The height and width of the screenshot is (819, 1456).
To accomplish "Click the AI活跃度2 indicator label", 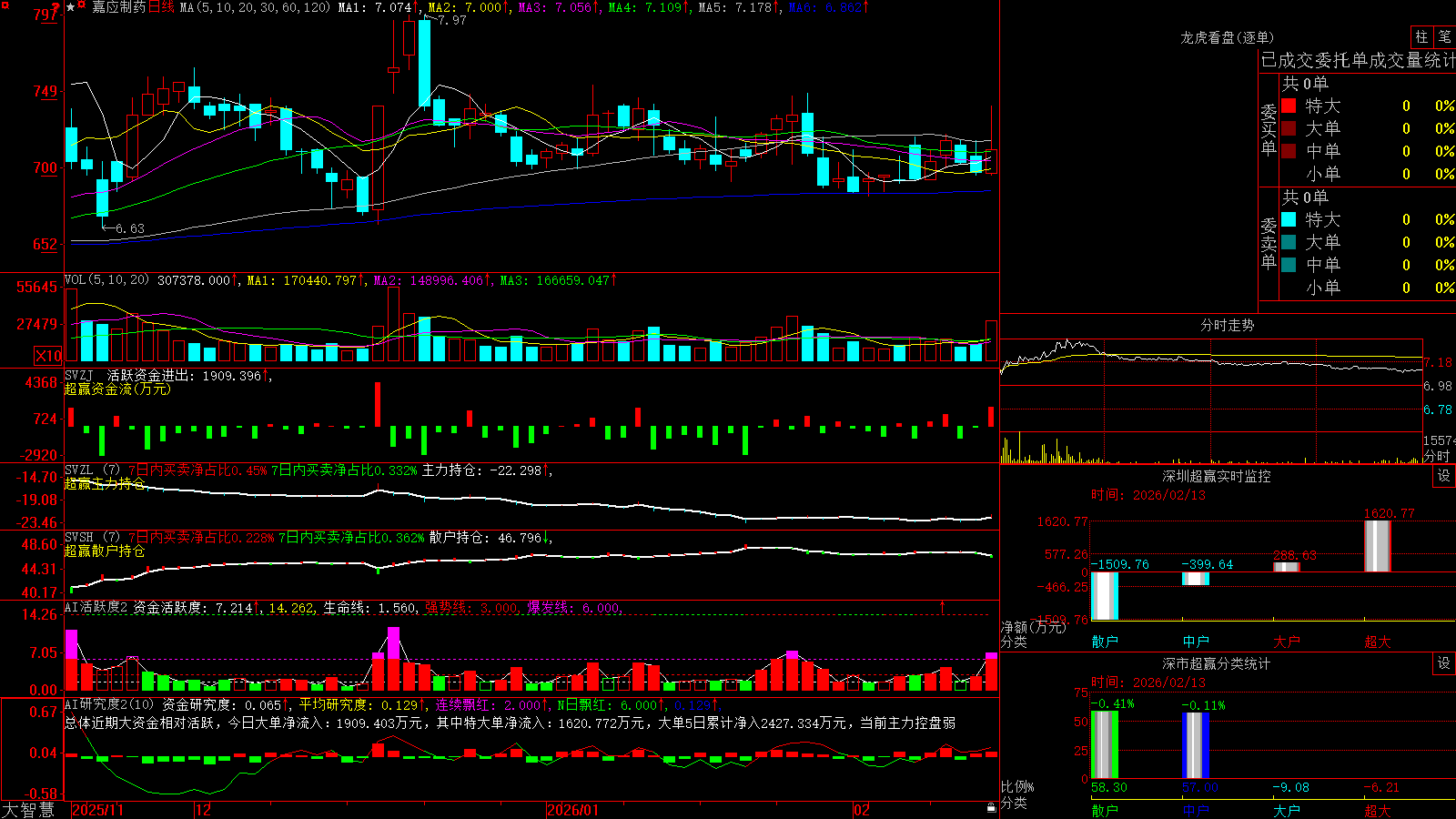I will point(96,607).
